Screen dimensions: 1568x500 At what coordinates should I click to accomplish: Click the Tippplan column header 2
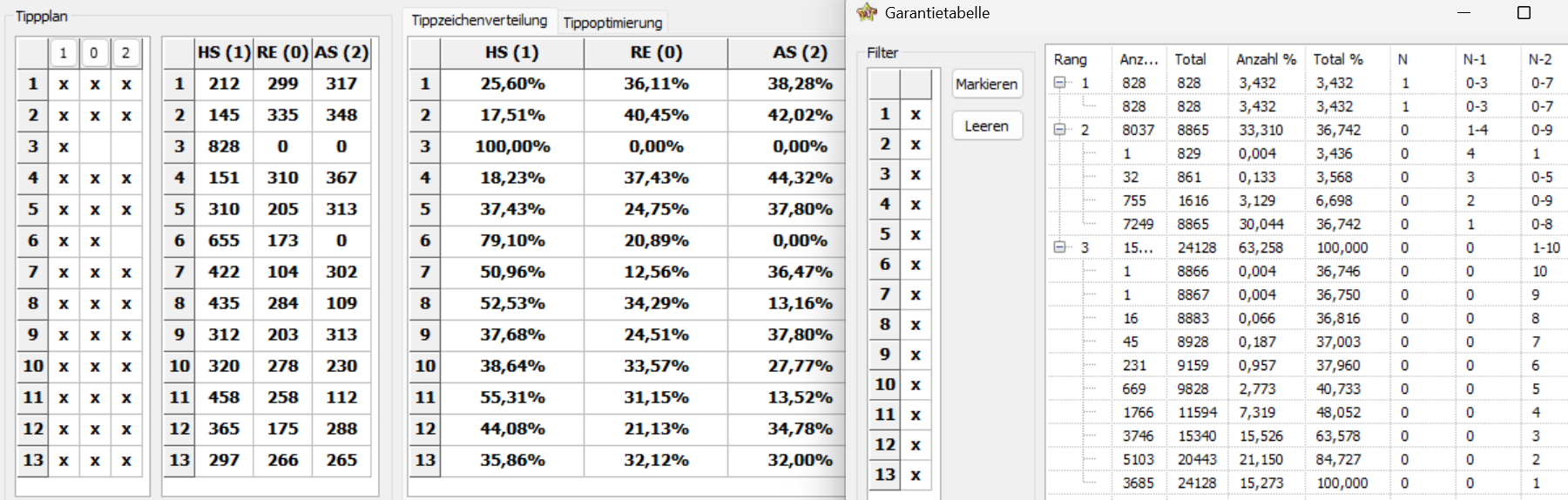coord(125,53)
